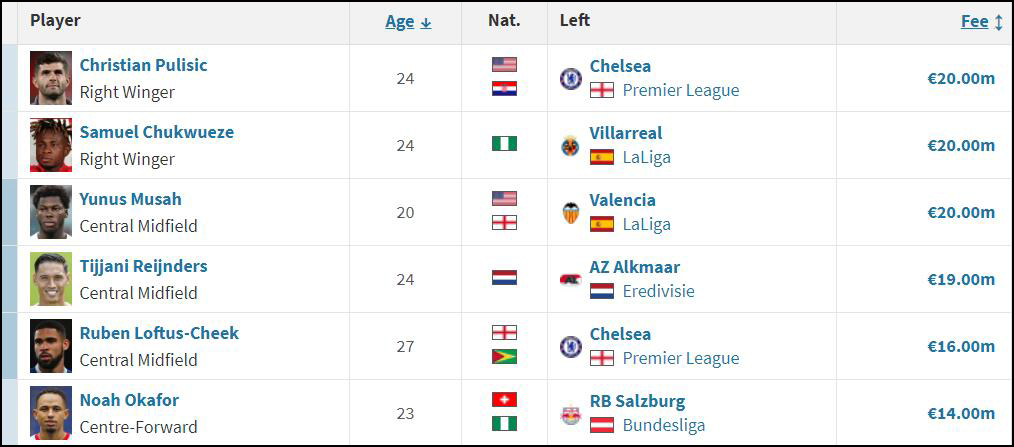
Task: Open Christian Pulisic's player profile link
Action: (x=144, y=65)
